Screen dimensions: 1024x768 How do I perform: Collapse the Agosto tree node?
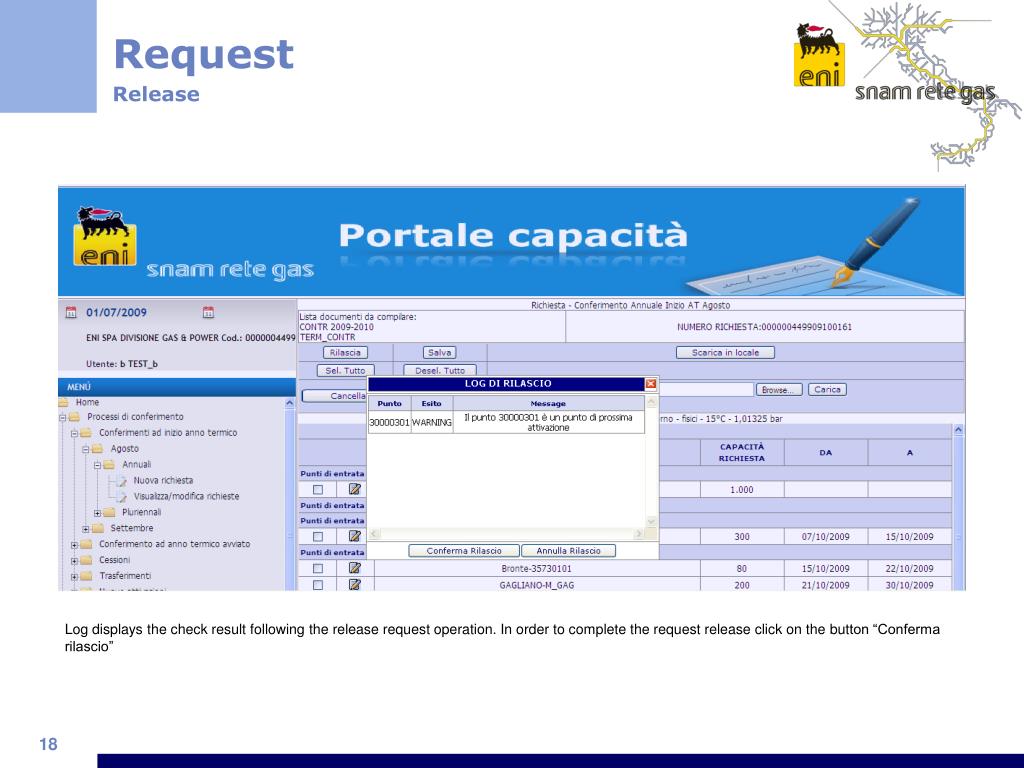[x=86, y=449]
